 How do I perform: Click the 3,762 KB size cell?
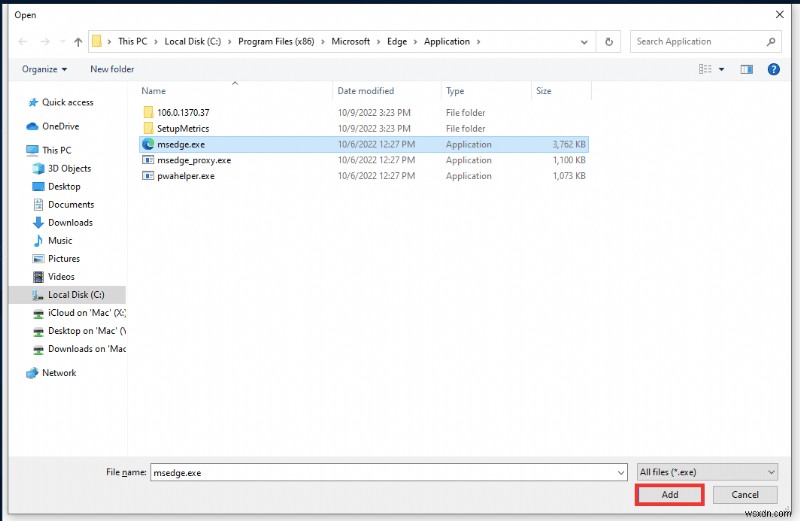pos(569,144)
